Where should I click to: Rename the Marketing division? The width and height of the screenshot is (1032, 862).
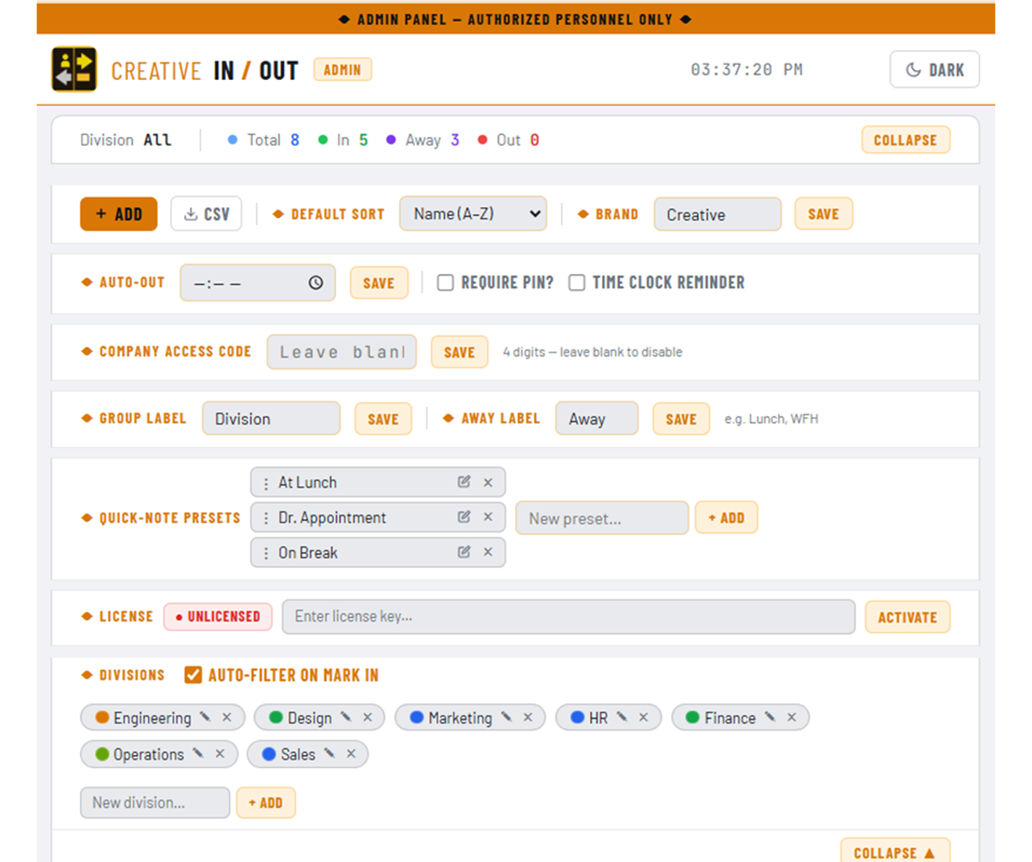click(506, 717)
